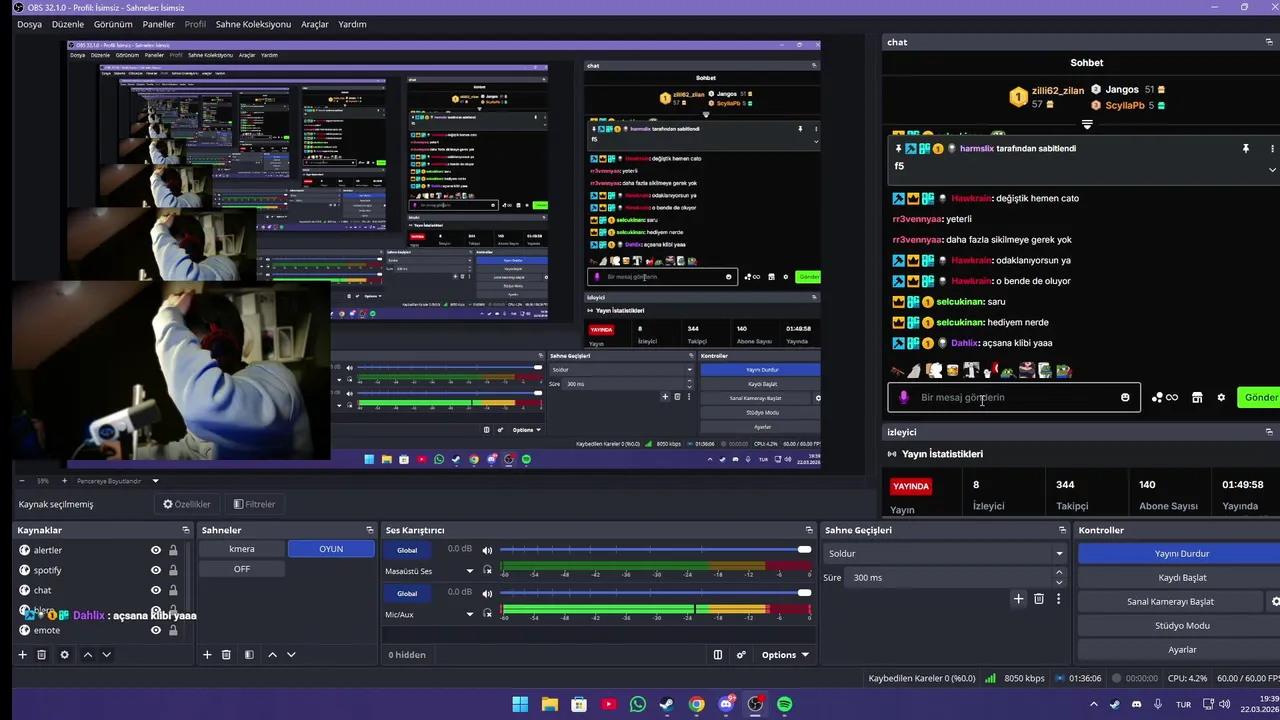This screenshot has width=1280, height=720.
Task: Unlock the chat source lock
Action: [x=173, y=590]
